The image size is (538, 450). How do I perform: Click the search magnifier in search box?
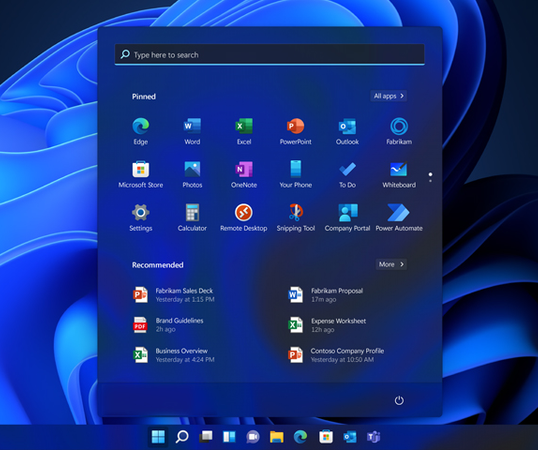pos(125,54)
